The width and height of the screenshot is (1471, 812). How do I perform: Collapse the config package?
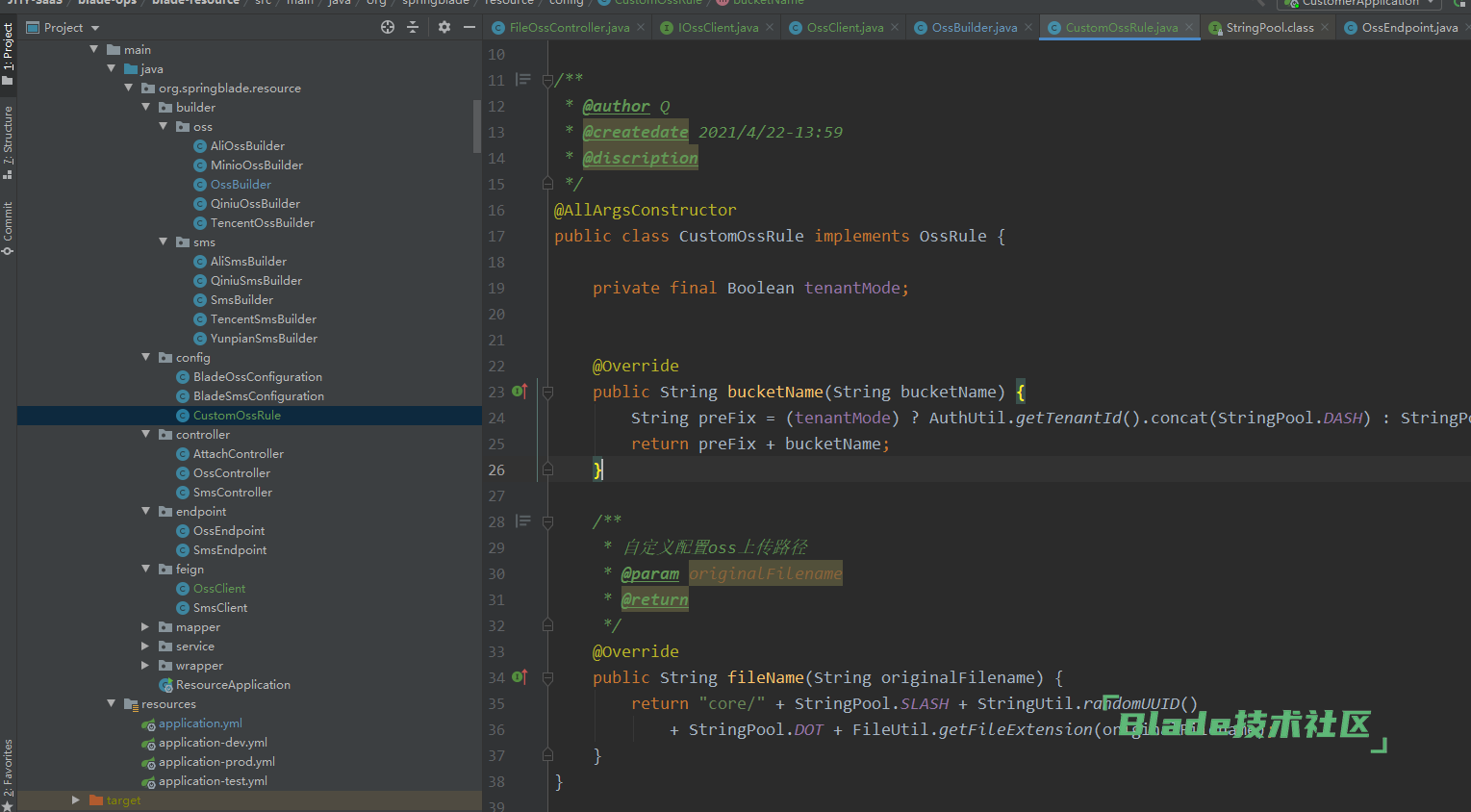[146, 357]
